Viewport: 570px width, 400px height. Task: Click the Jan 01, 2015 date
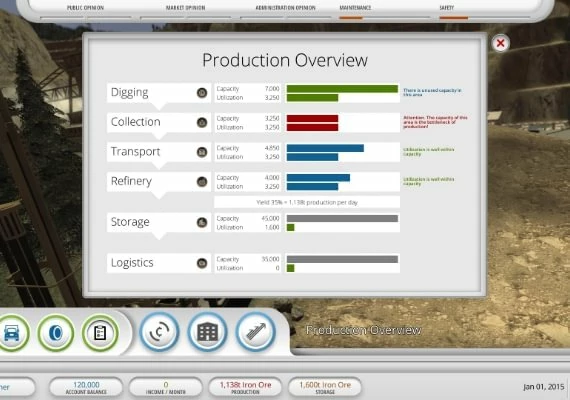point(544,387)
